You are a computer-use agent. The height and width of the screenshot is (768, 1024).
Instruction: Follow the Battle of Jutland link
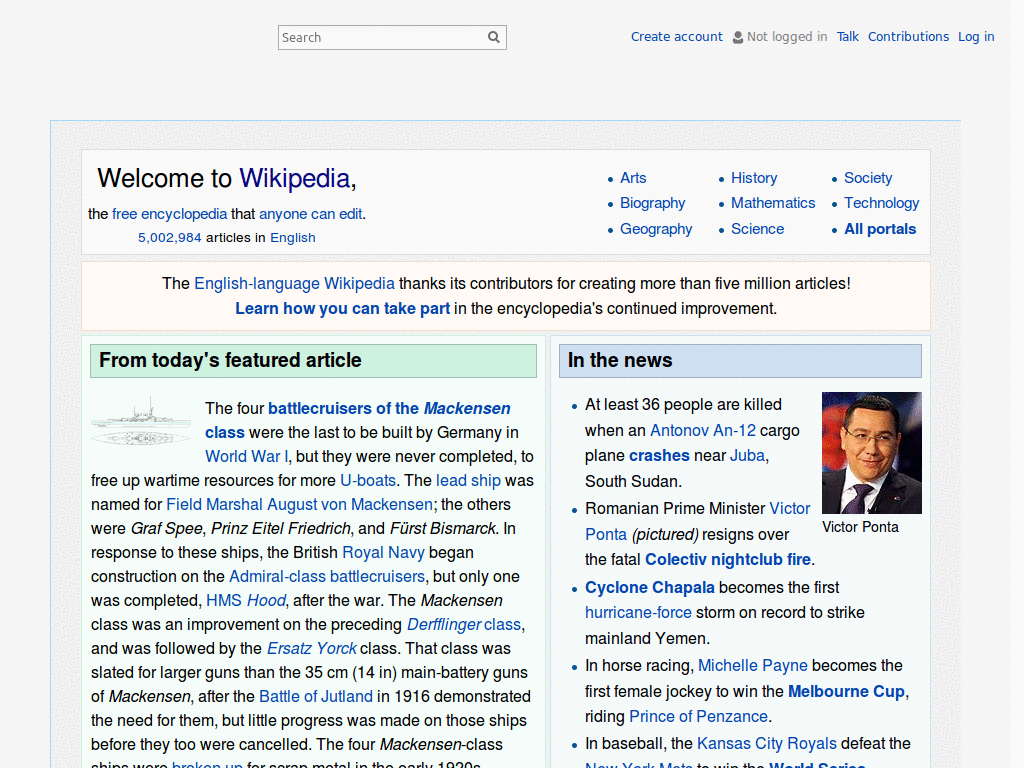click(316, 697)
